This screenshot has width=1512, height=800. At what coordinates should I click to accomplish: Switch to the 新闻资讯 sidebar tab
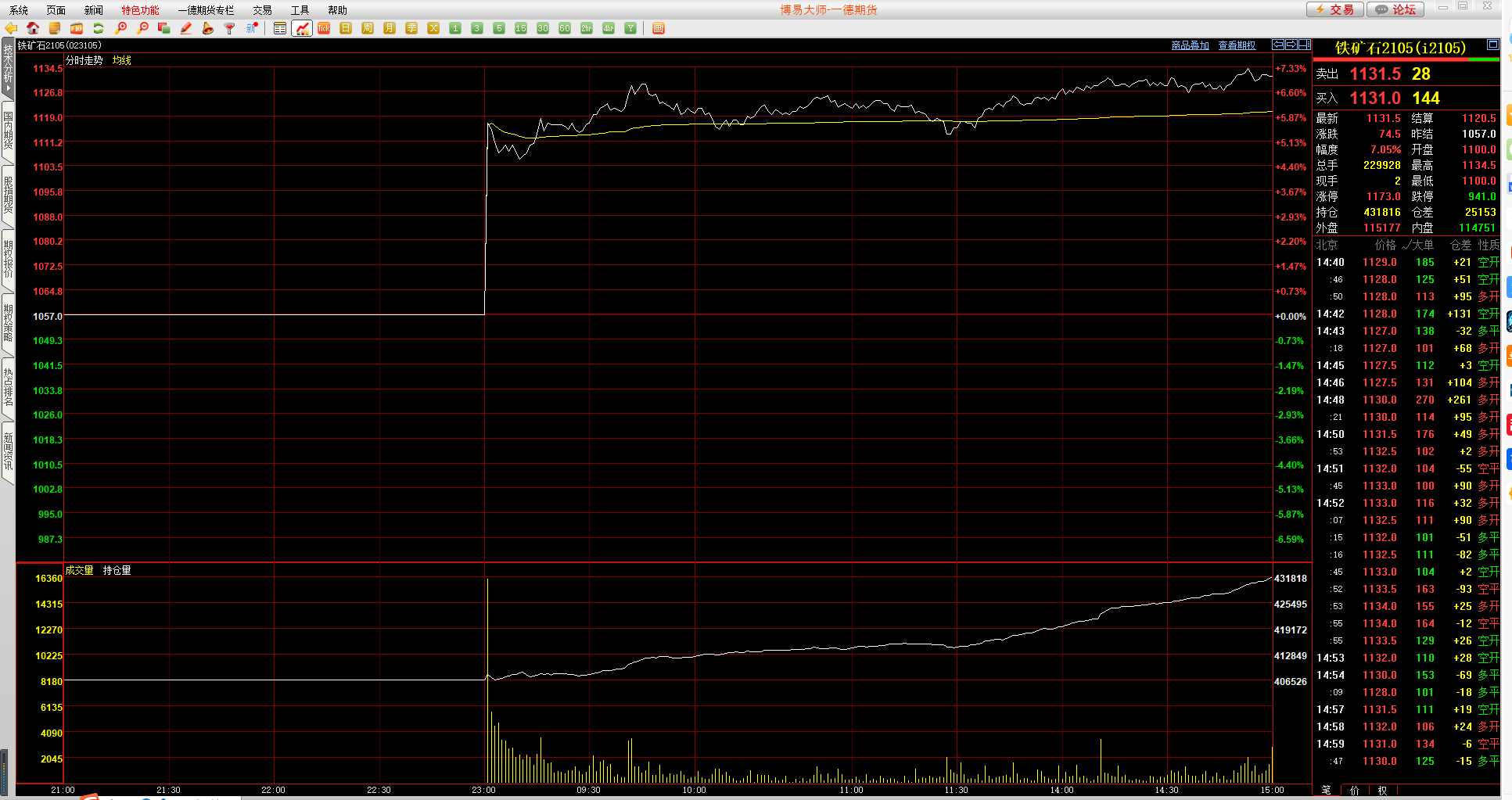point(8,452)
